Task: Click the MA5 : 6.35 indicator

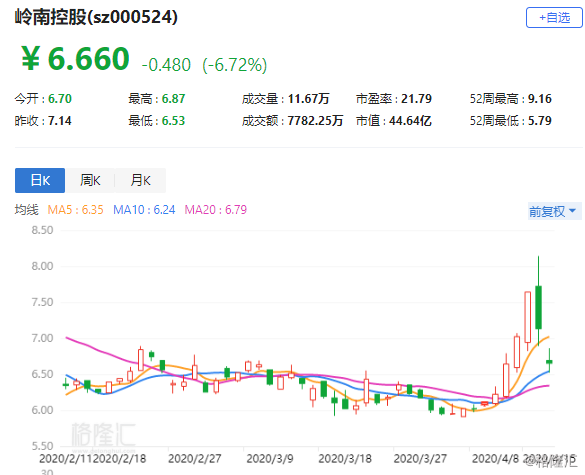Action: pos(75,210)
